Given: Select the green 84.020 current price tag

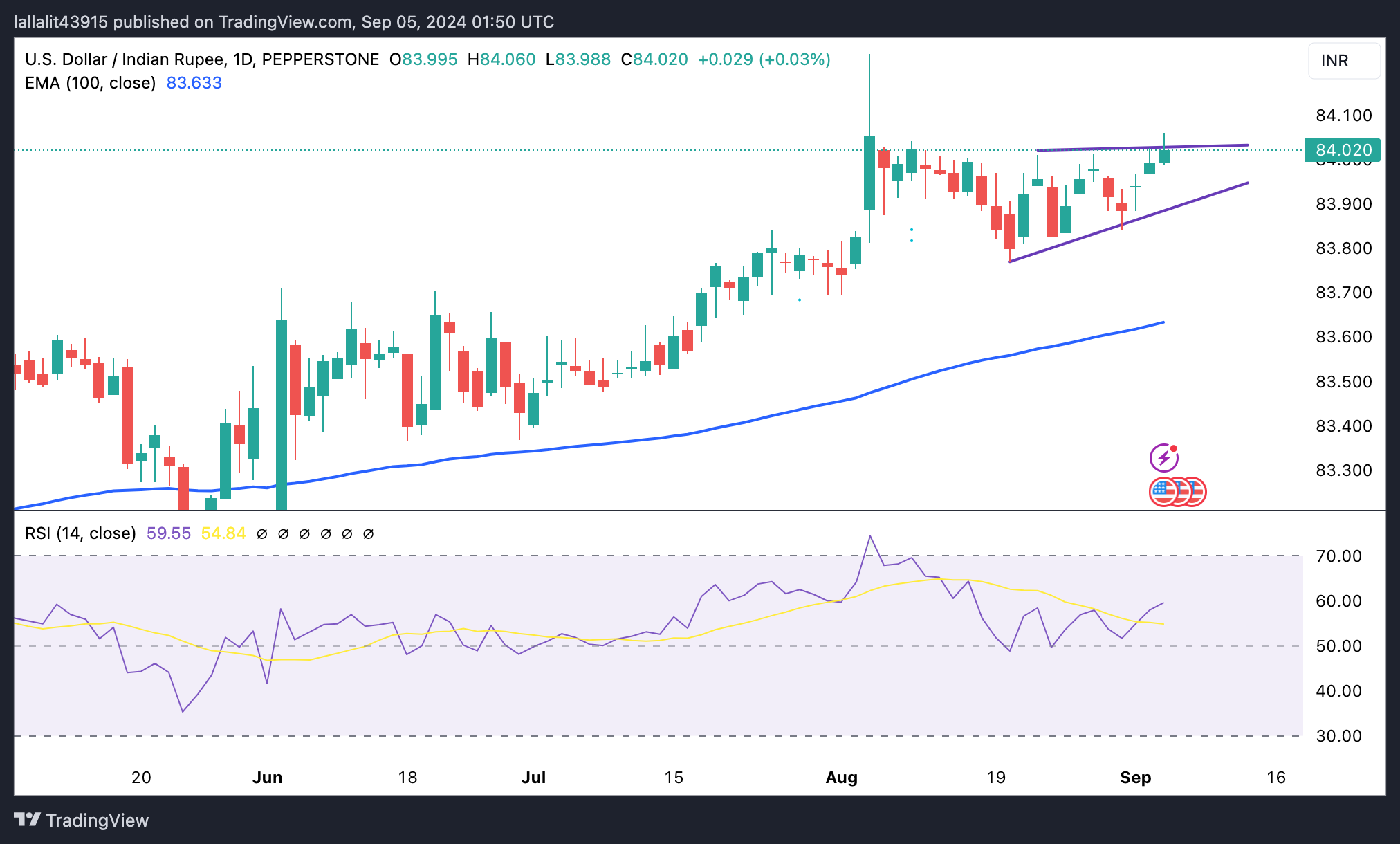Looking at the screenshot, I should coord(1342,150).
